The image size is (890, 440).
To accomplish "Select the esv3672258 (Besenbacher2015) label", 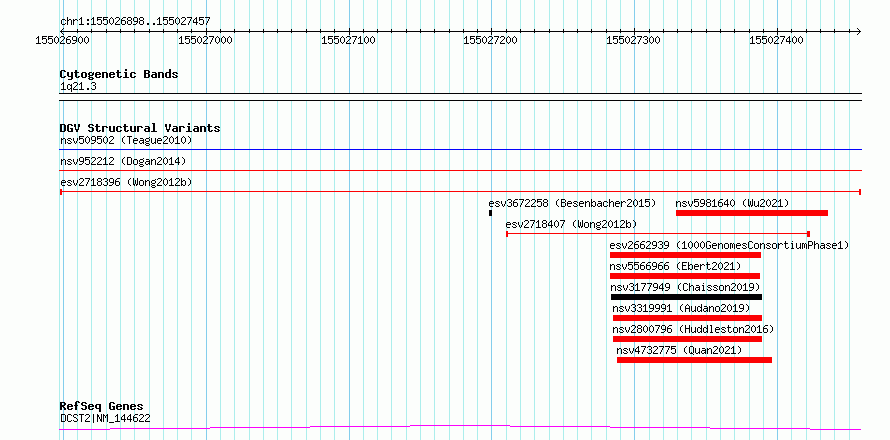I will (x=572, y=203).
